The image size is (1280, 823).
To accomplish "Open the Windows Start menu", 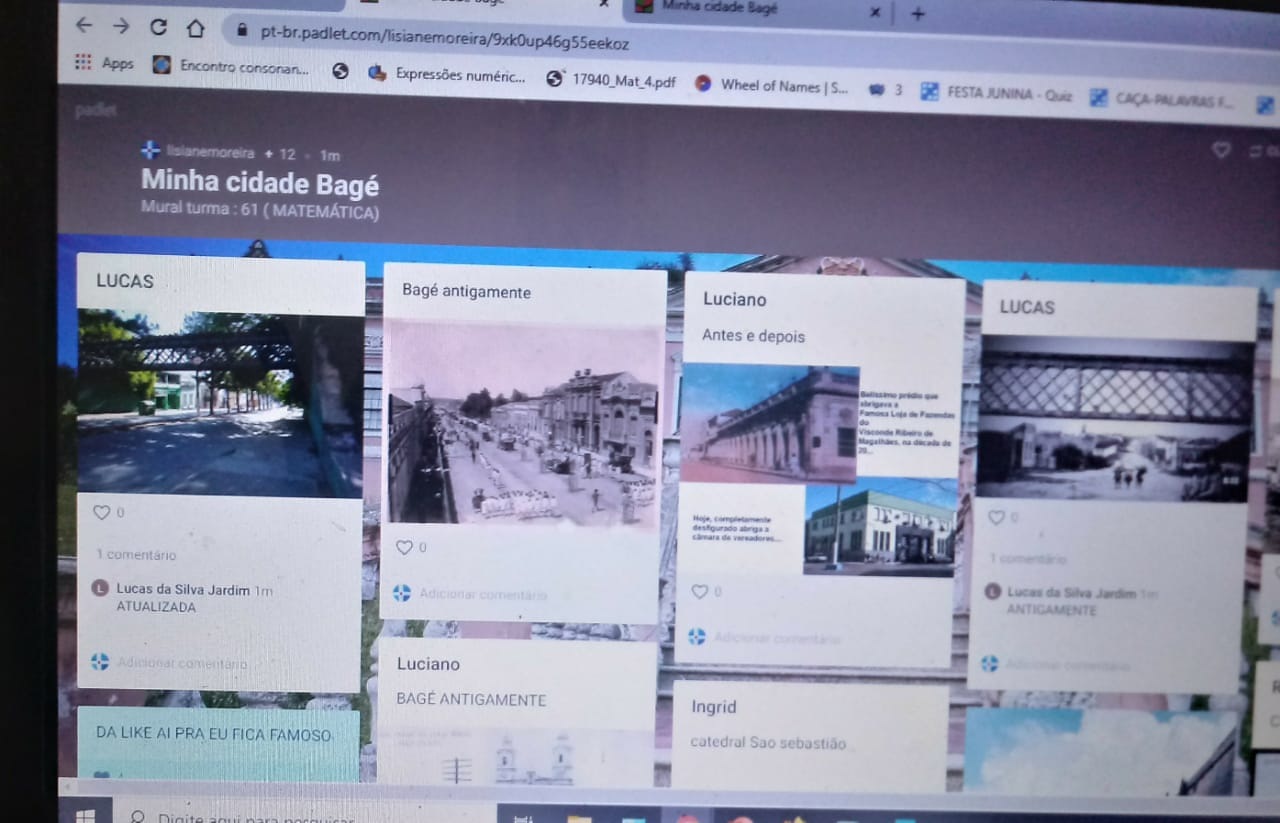I will pos(86,815).
